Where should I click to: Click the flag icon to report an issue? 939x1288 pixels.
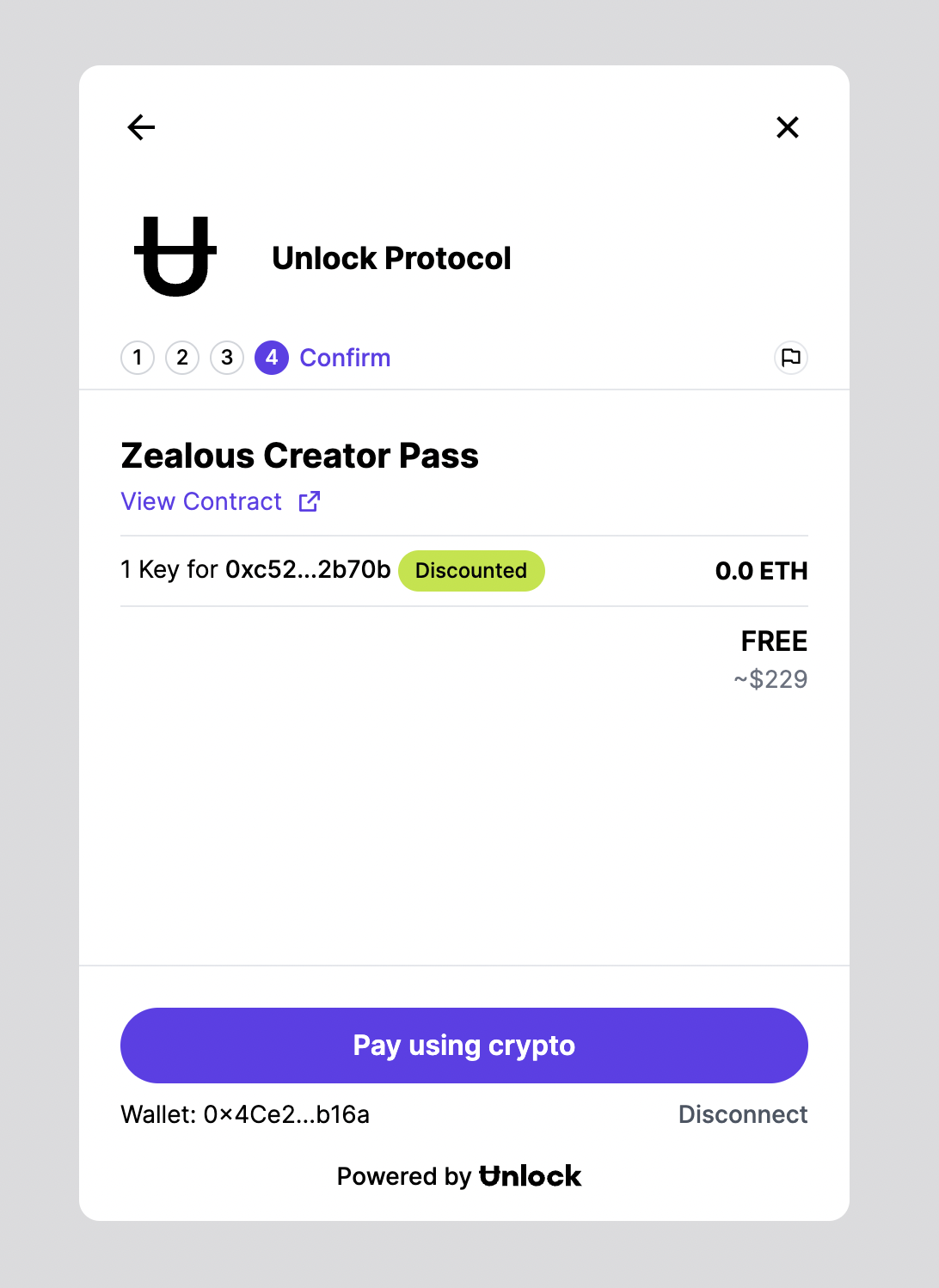click(789, 357)
